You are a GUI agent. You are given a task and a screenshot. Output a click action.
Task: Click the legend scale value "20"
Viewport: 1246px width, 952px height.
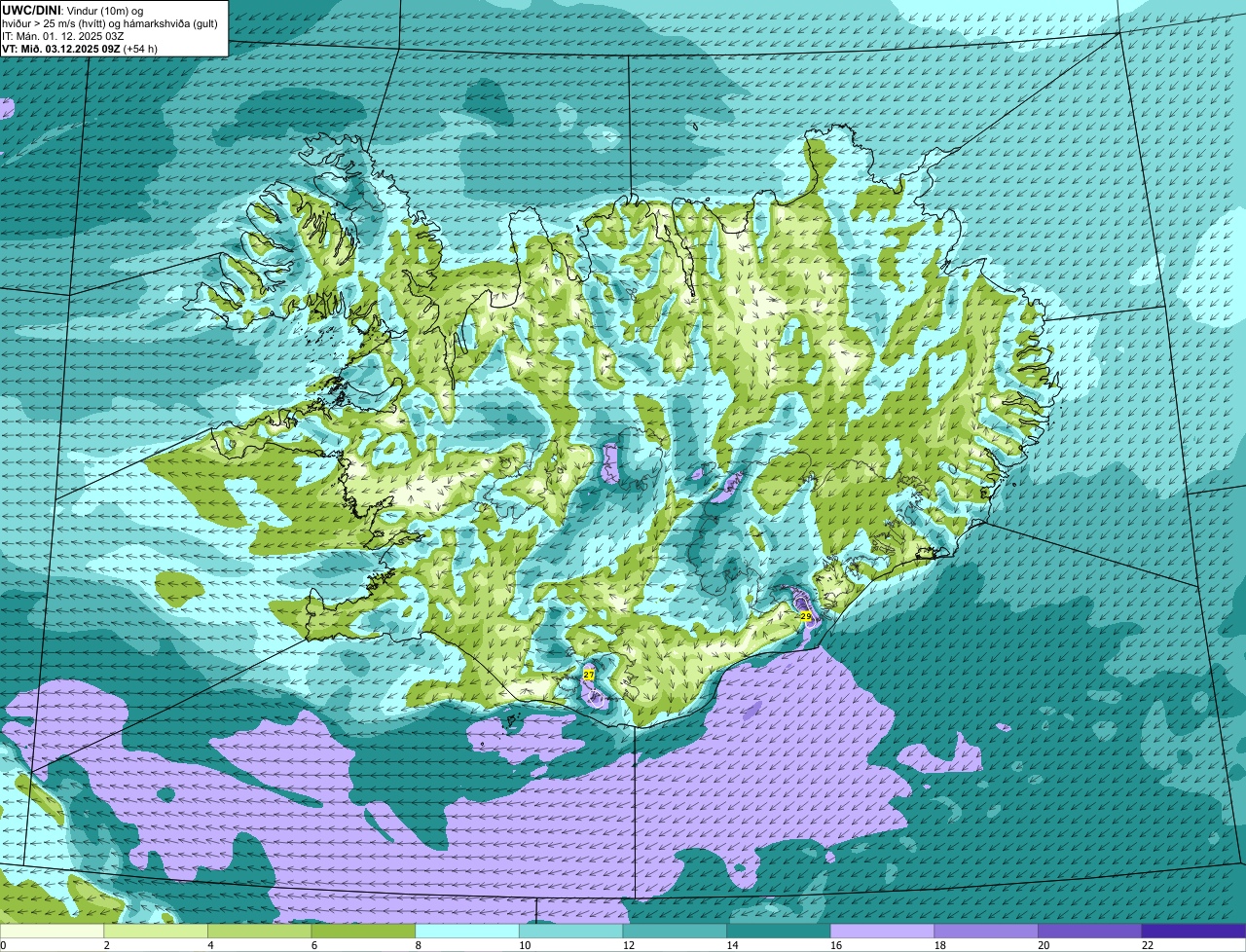pyautogui.click(x=1044, y=945)
